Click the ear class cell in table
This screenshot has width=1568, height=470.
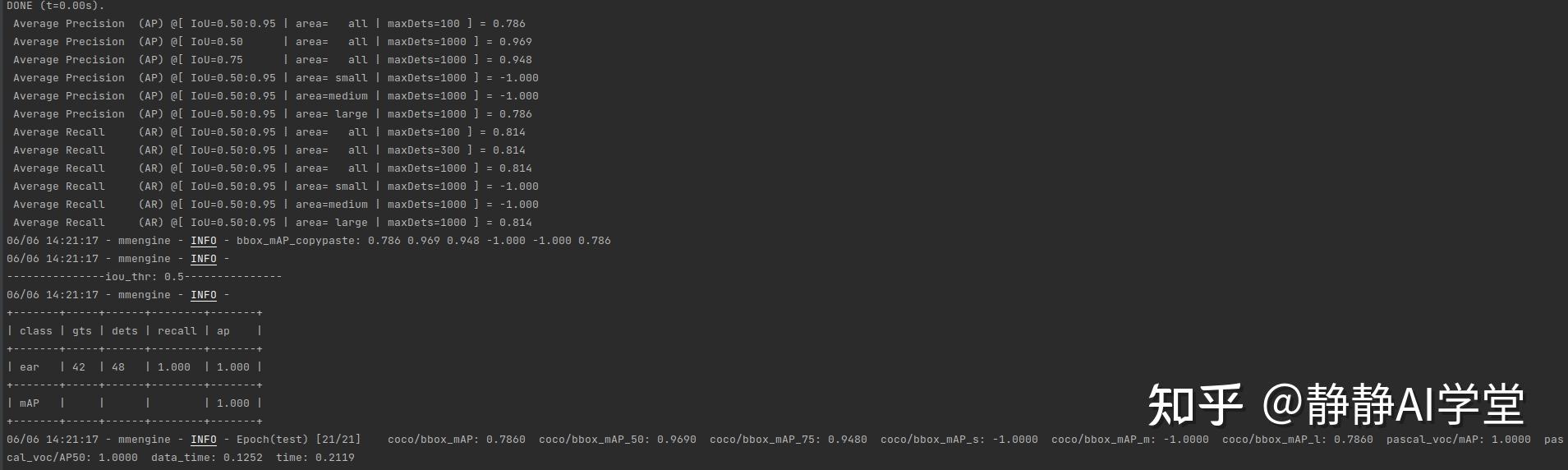coord(30,367)
